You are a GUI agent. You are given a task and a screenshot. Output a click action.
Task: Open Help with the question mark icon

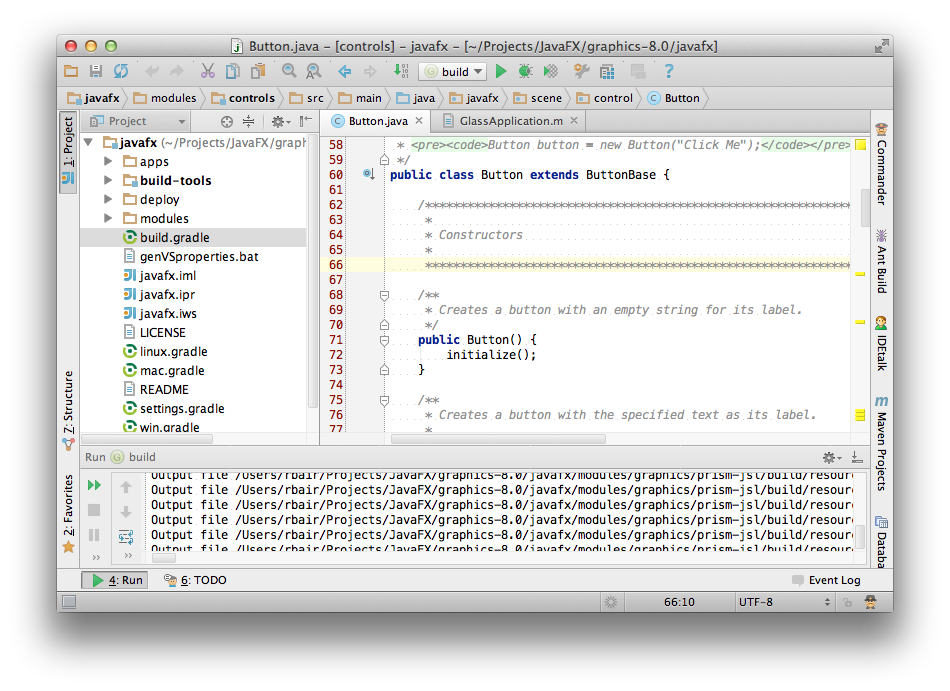(x=669, y=71)
